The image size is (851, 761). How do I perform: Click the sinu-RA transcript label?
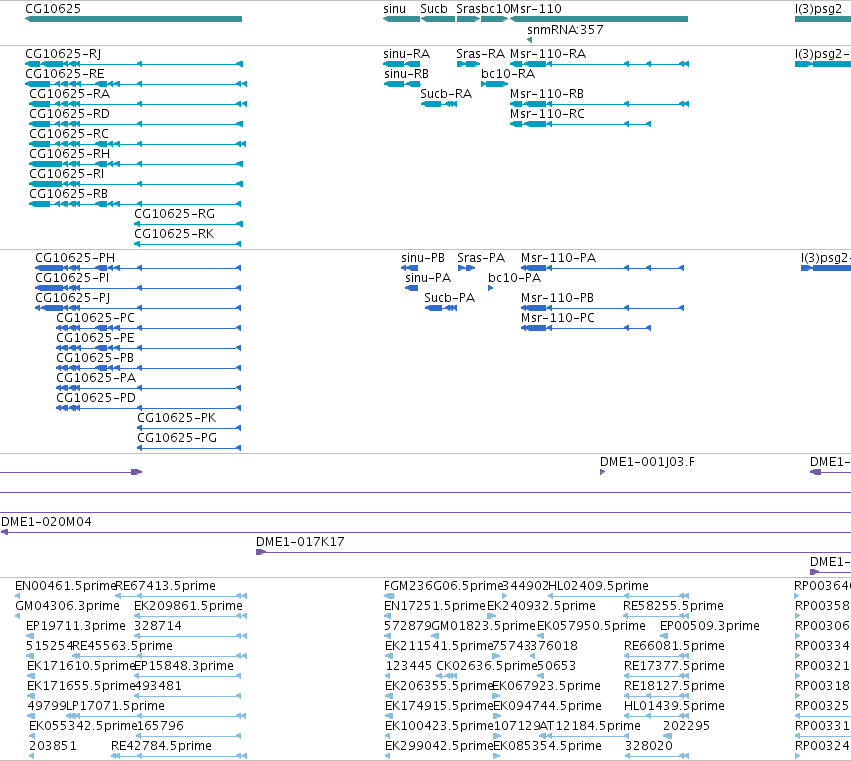(x=407, y=54)
